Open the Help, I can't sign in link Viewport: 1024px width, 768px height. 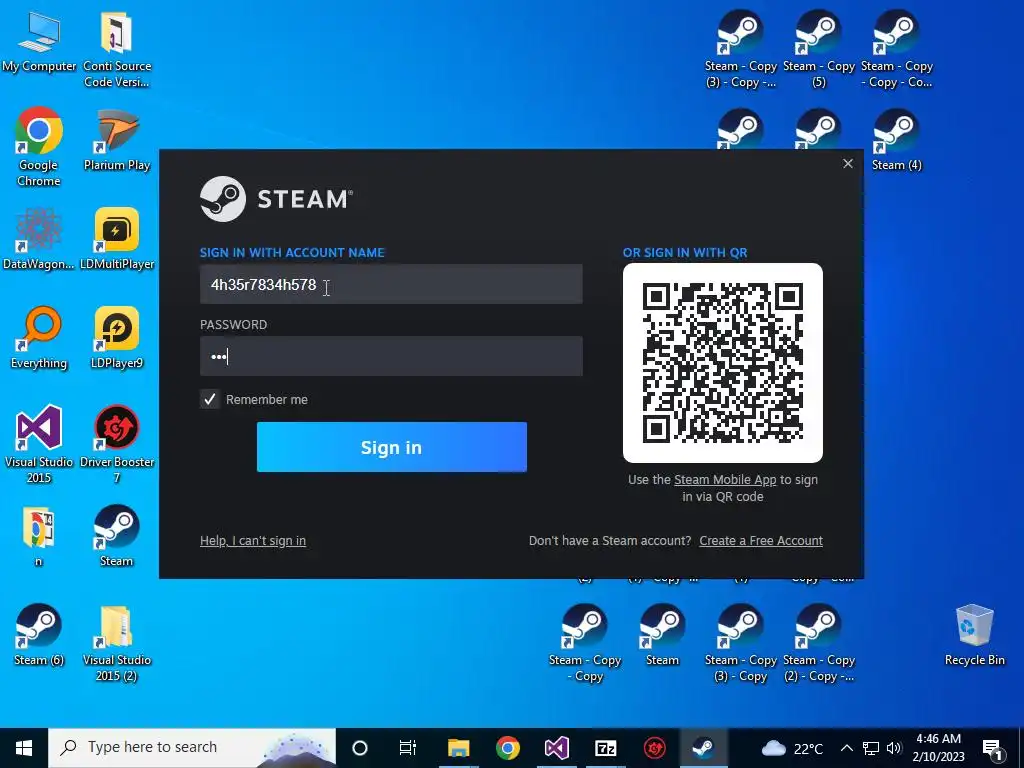[253, 541]
